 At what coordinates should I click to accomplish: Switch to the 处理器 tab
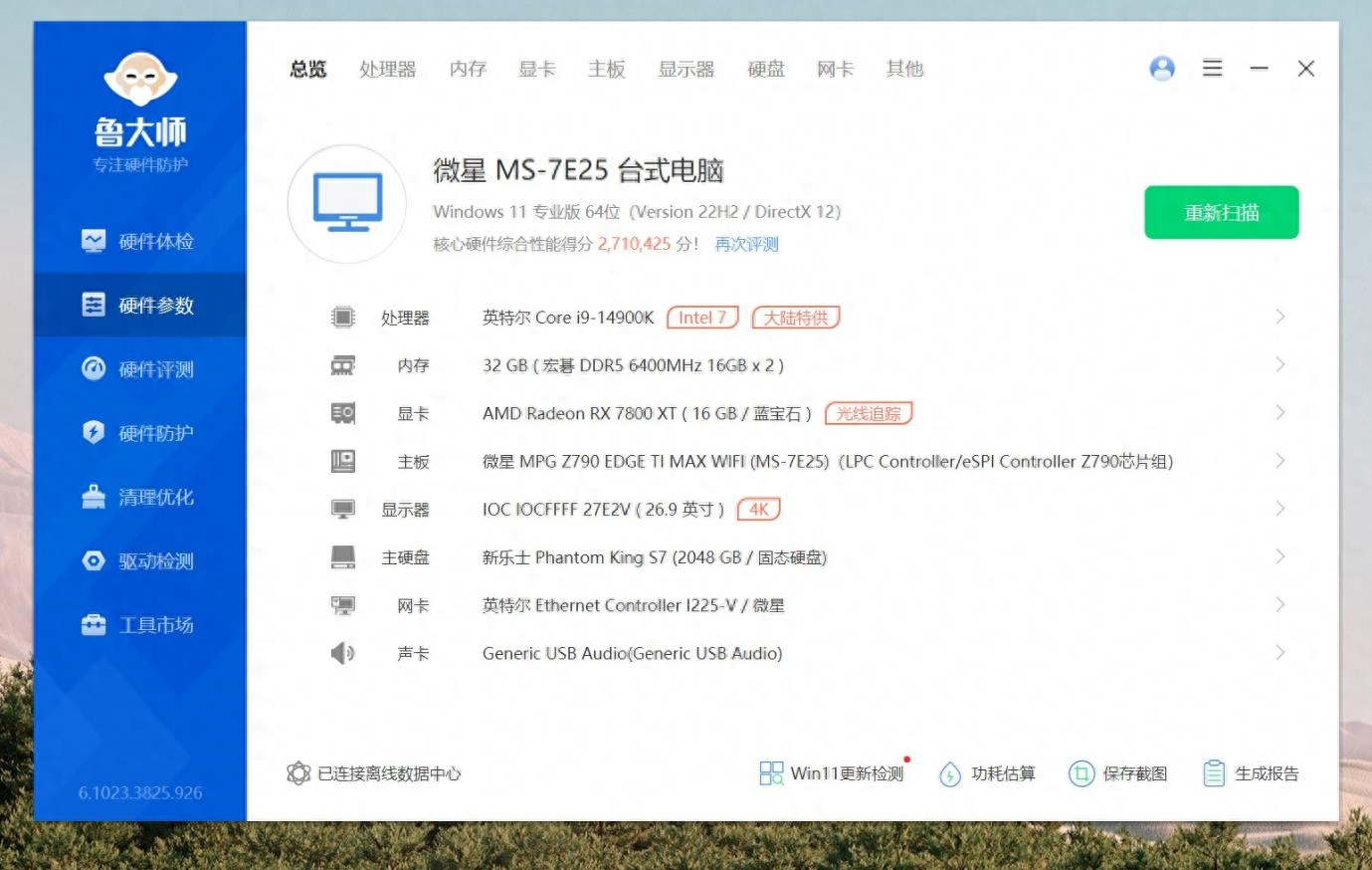(x=388, y=69)
